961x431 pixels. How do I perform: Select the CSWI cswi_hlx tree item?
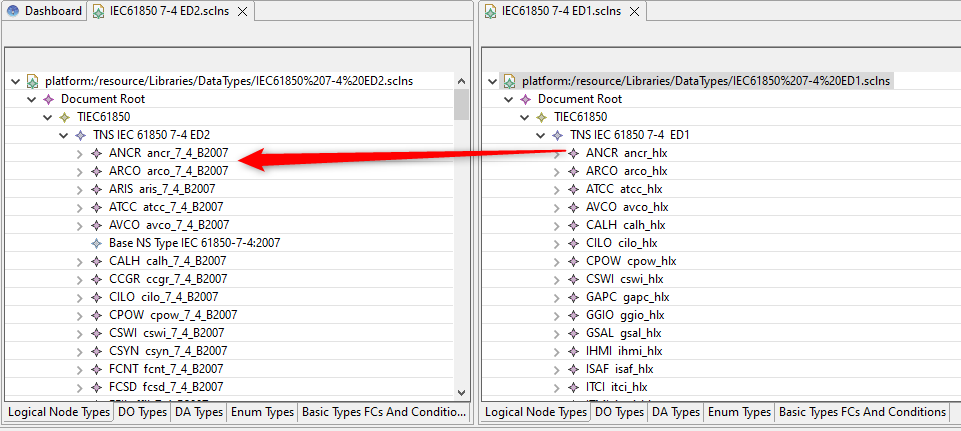(x=624, y=279)
